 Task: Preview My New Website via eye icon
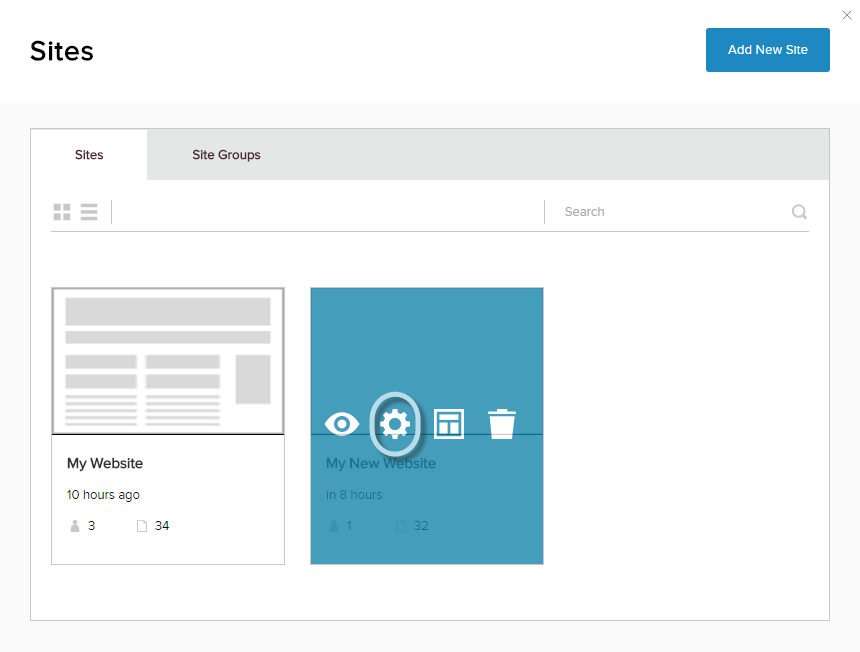(342, 424)
